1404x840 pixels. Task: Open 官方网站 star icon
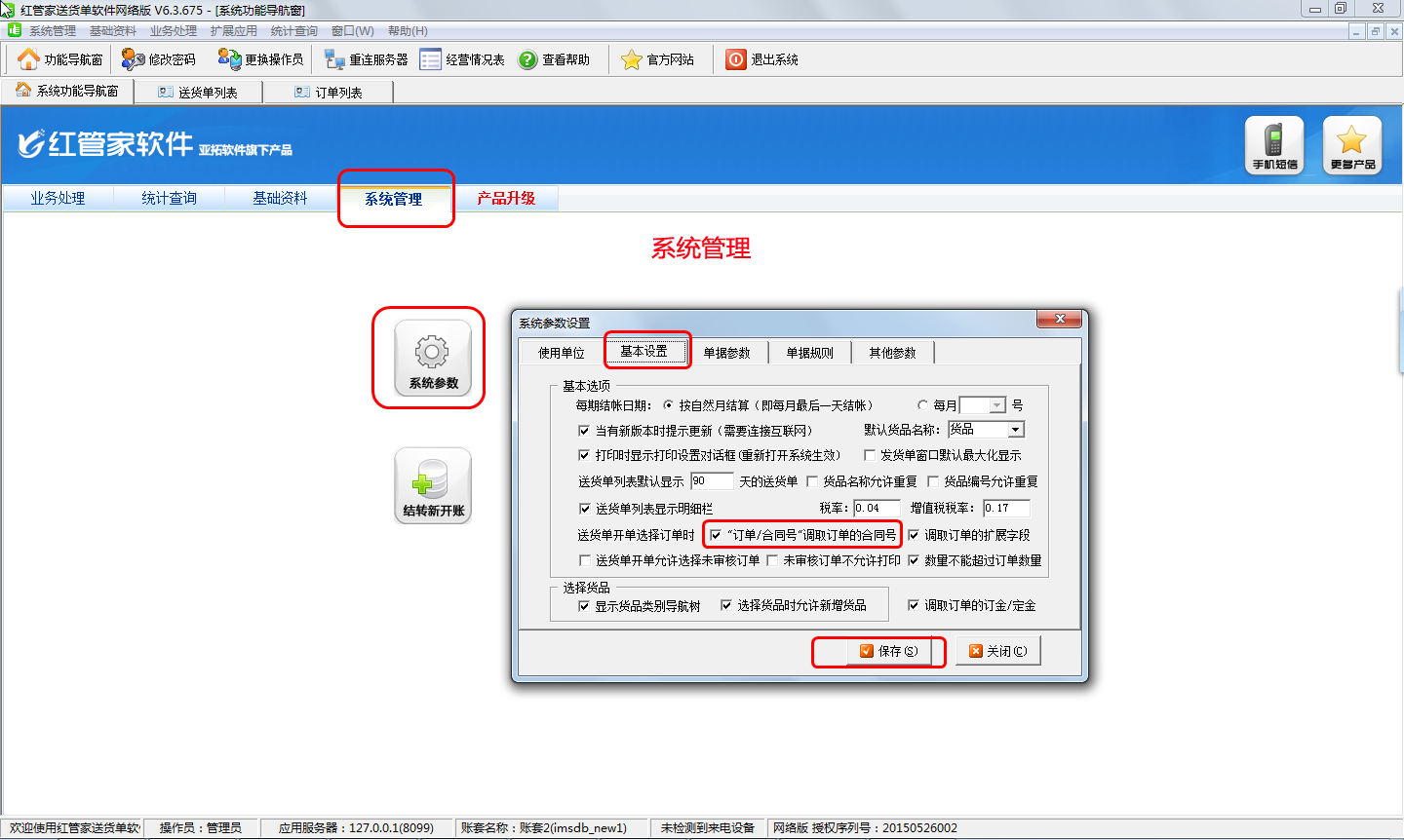[632, 59]
